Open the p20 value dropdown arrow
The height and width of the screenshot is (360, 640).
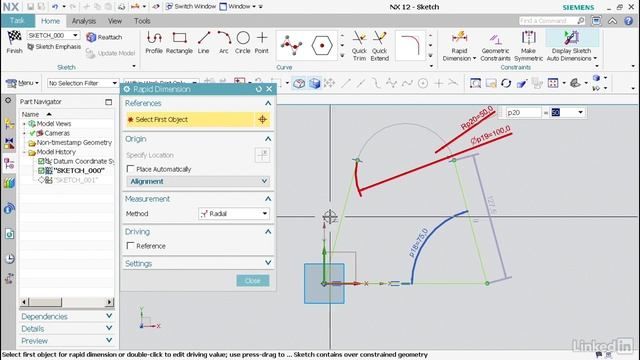(x=580, y=112)
